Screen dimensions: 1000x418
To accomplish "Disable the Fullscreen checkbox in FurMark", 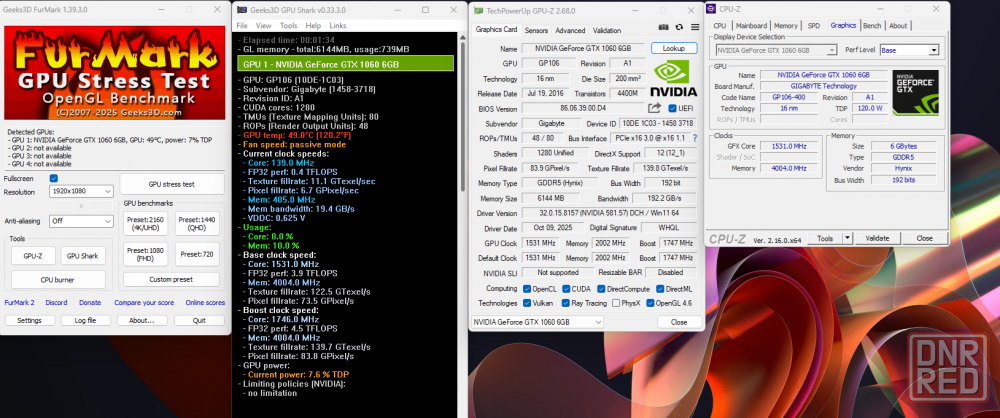I will click(x=53, y=178).
